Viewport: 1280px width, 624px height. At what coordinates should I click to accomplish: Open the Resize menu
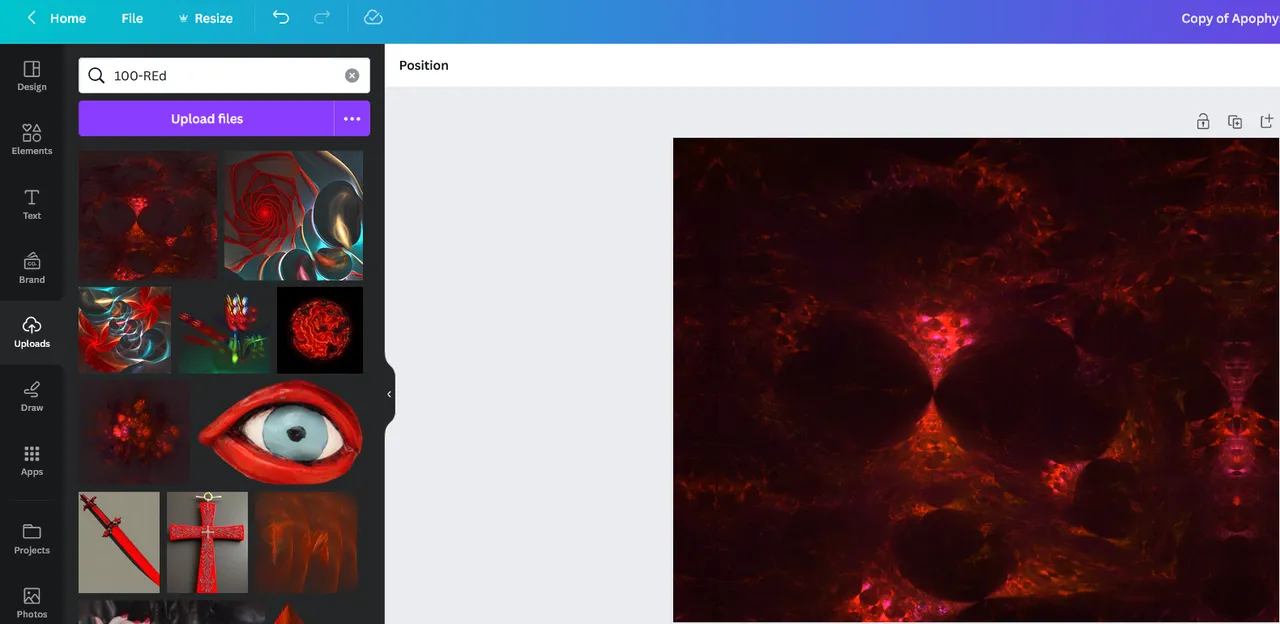pyautogui.click(x=205, y=18)
